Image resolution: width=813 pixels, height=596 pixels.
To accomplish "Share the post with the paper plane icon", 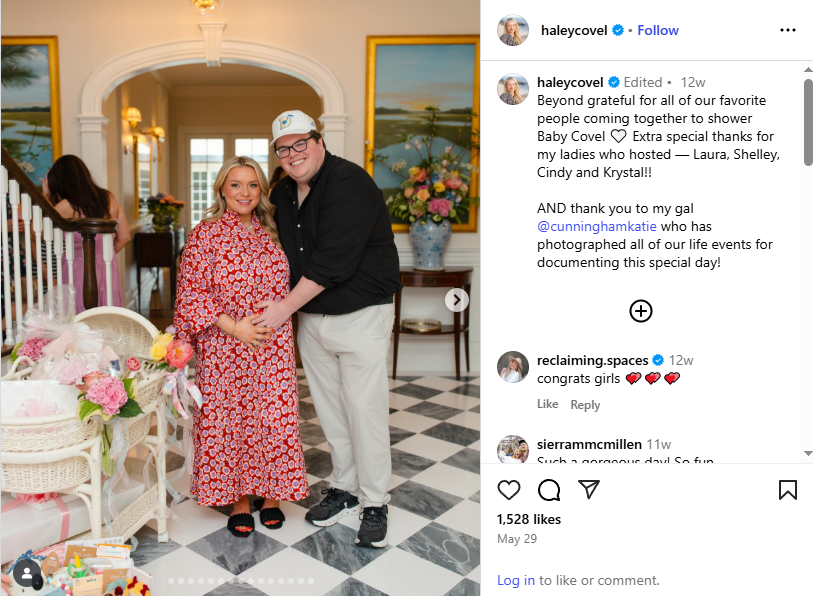I will 589,489.
